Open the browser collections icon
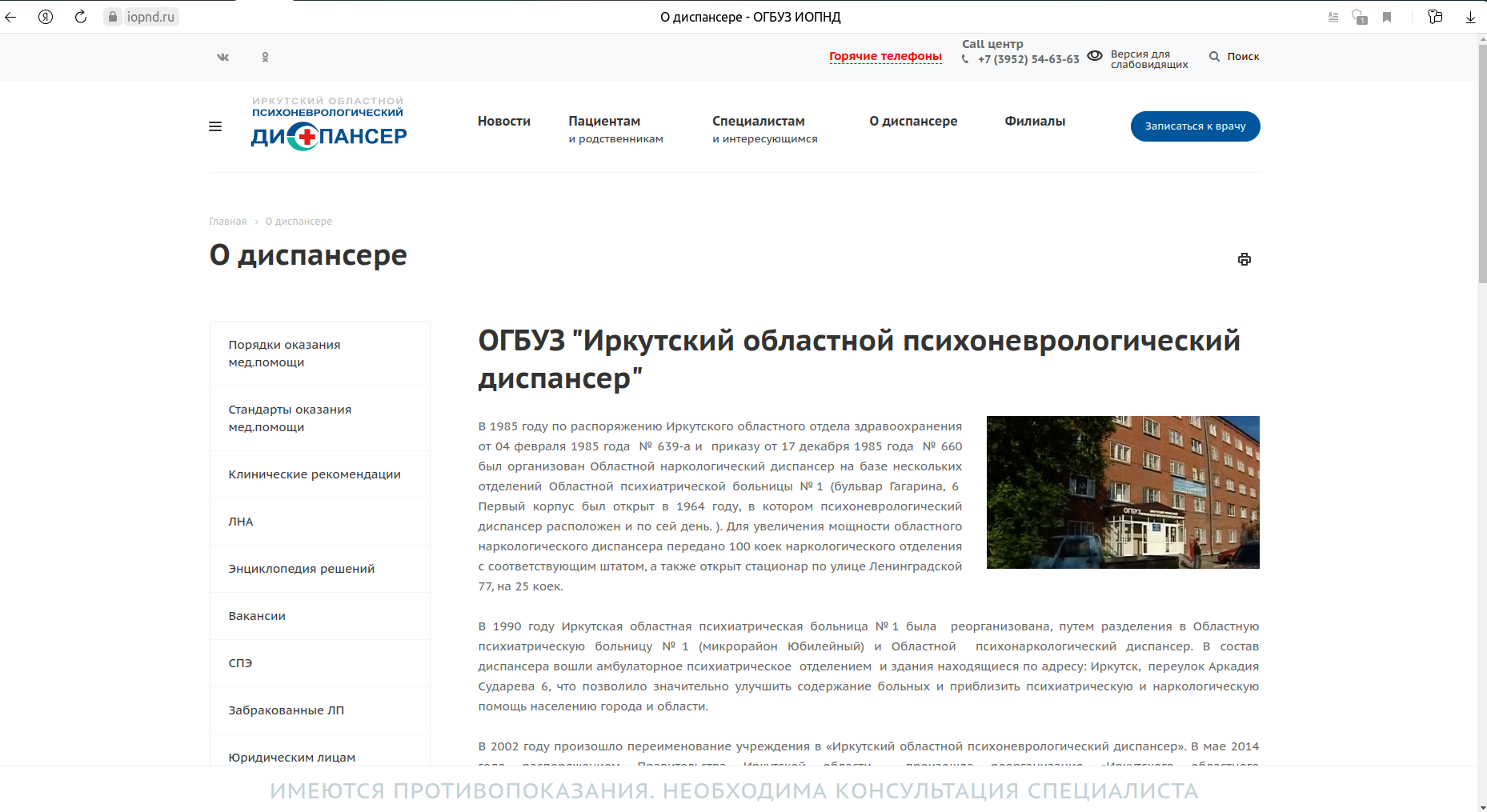The height and width of the screenshot is (812, 1487). click(x=1435, y=17)
